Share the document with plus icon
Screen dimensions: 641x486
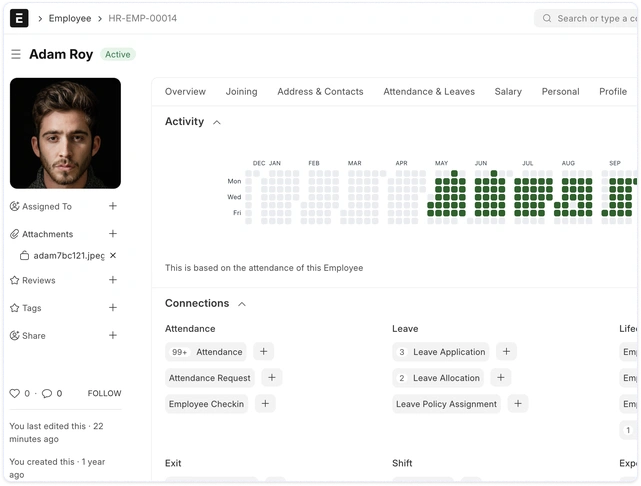[x=113, y=336]
